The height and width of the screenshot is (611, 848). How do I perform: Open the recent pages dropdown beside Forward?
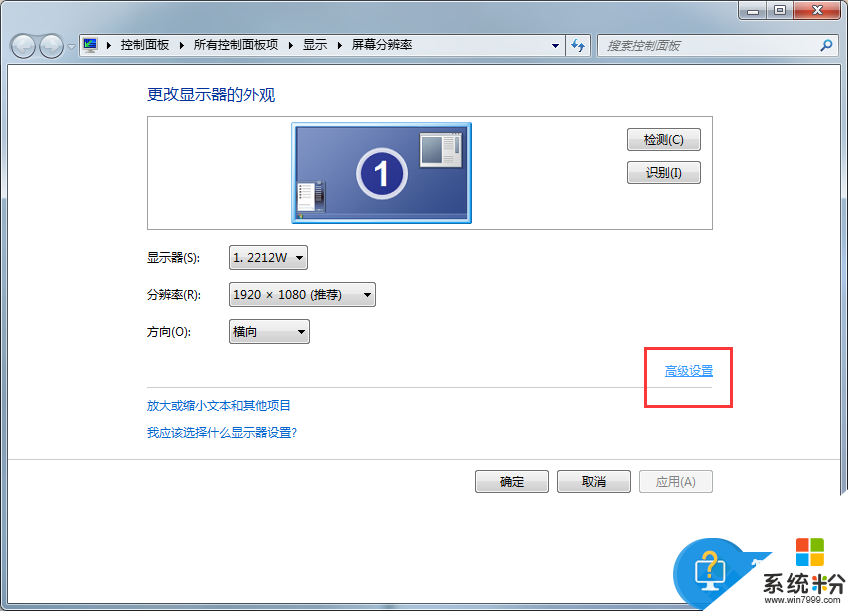click(71, 47)
